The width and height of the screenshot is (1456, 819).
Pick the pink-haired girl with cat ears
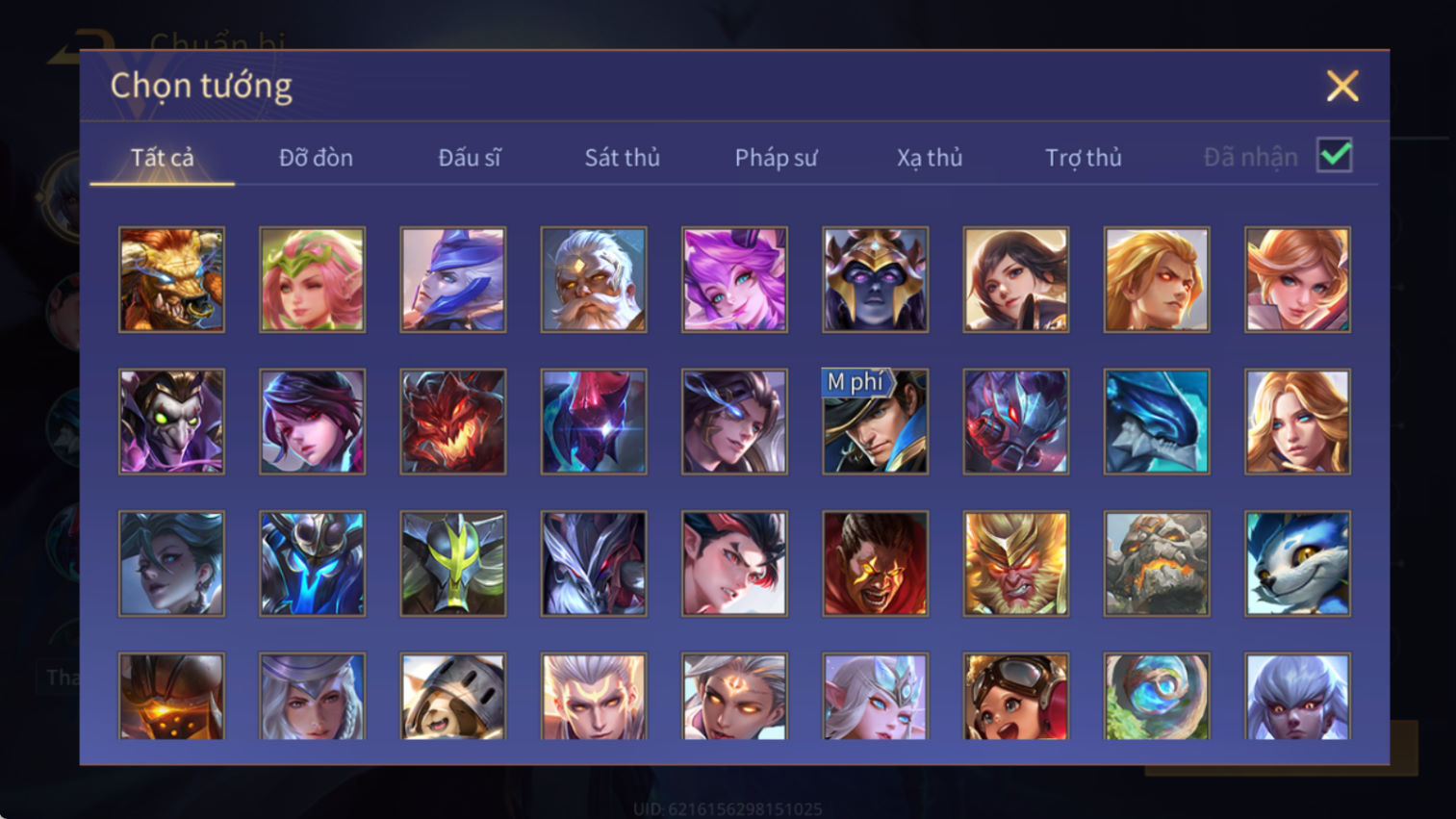[x=734, y=280]
